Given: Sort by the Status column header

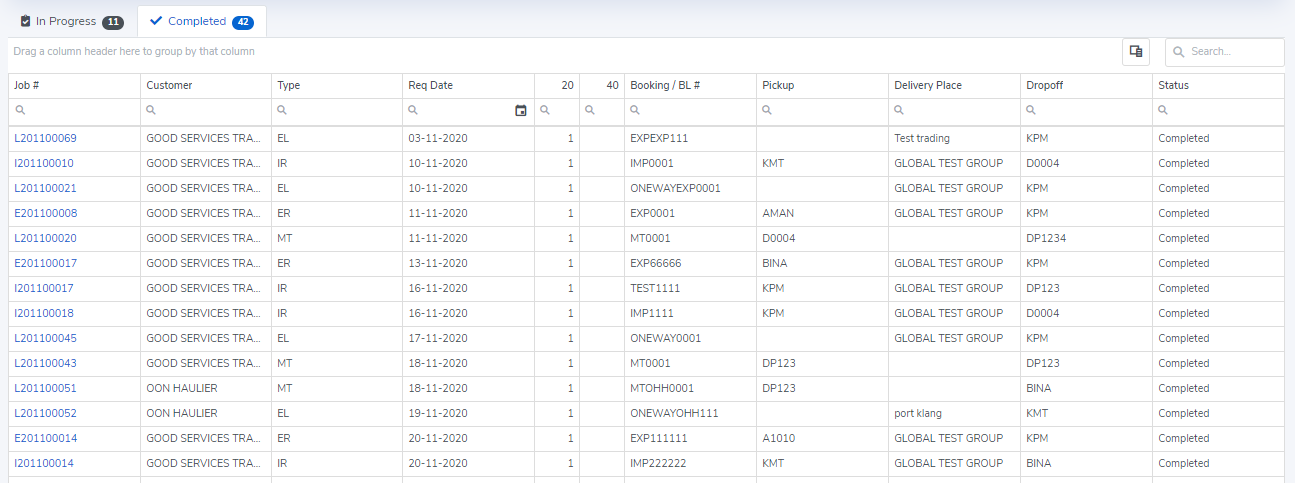Looking at the screenshot, I should click(1173, 86).
